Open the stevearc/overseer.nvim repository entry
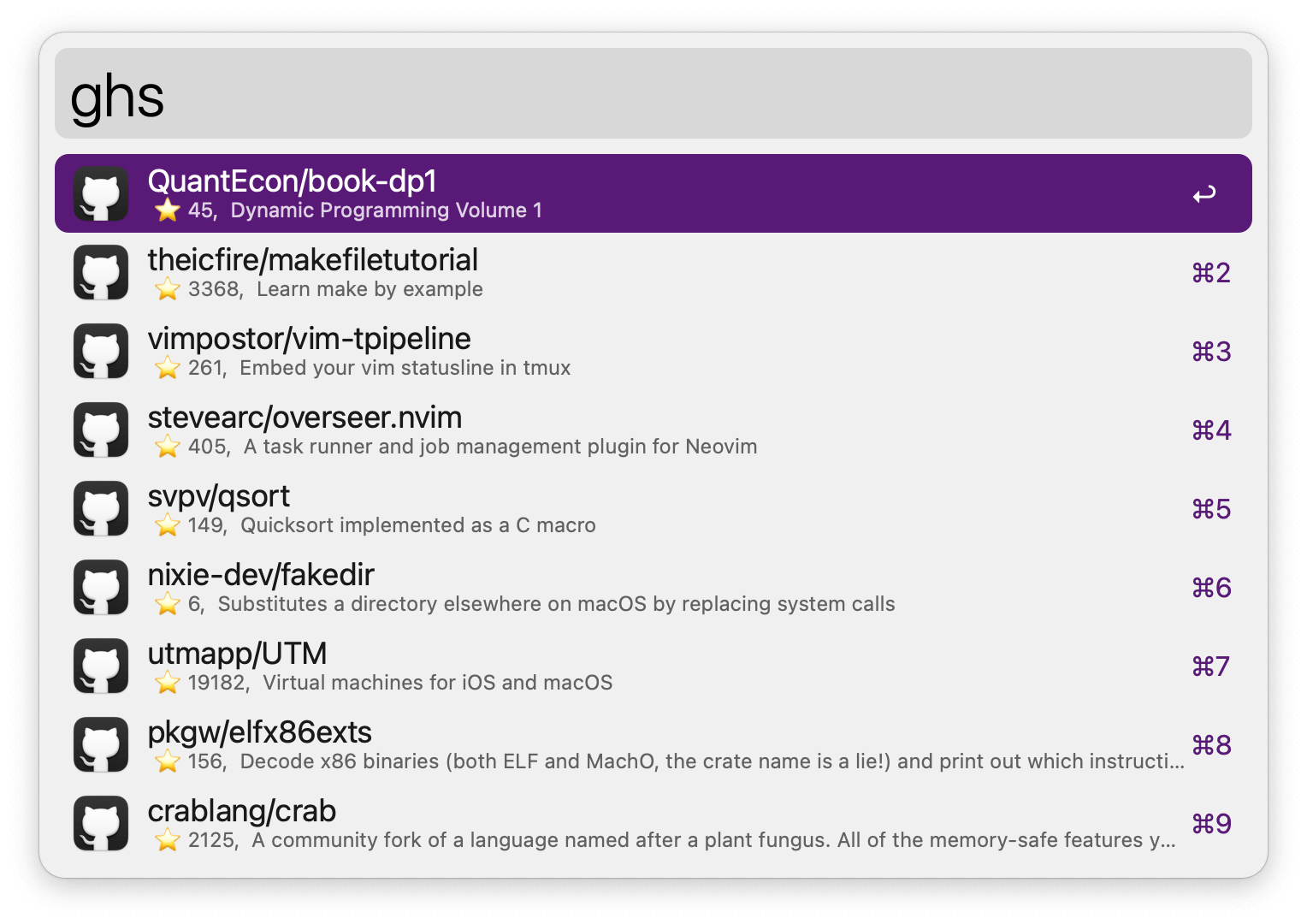Viewport: 1307px width, 924px height. (x=653, y=430)
